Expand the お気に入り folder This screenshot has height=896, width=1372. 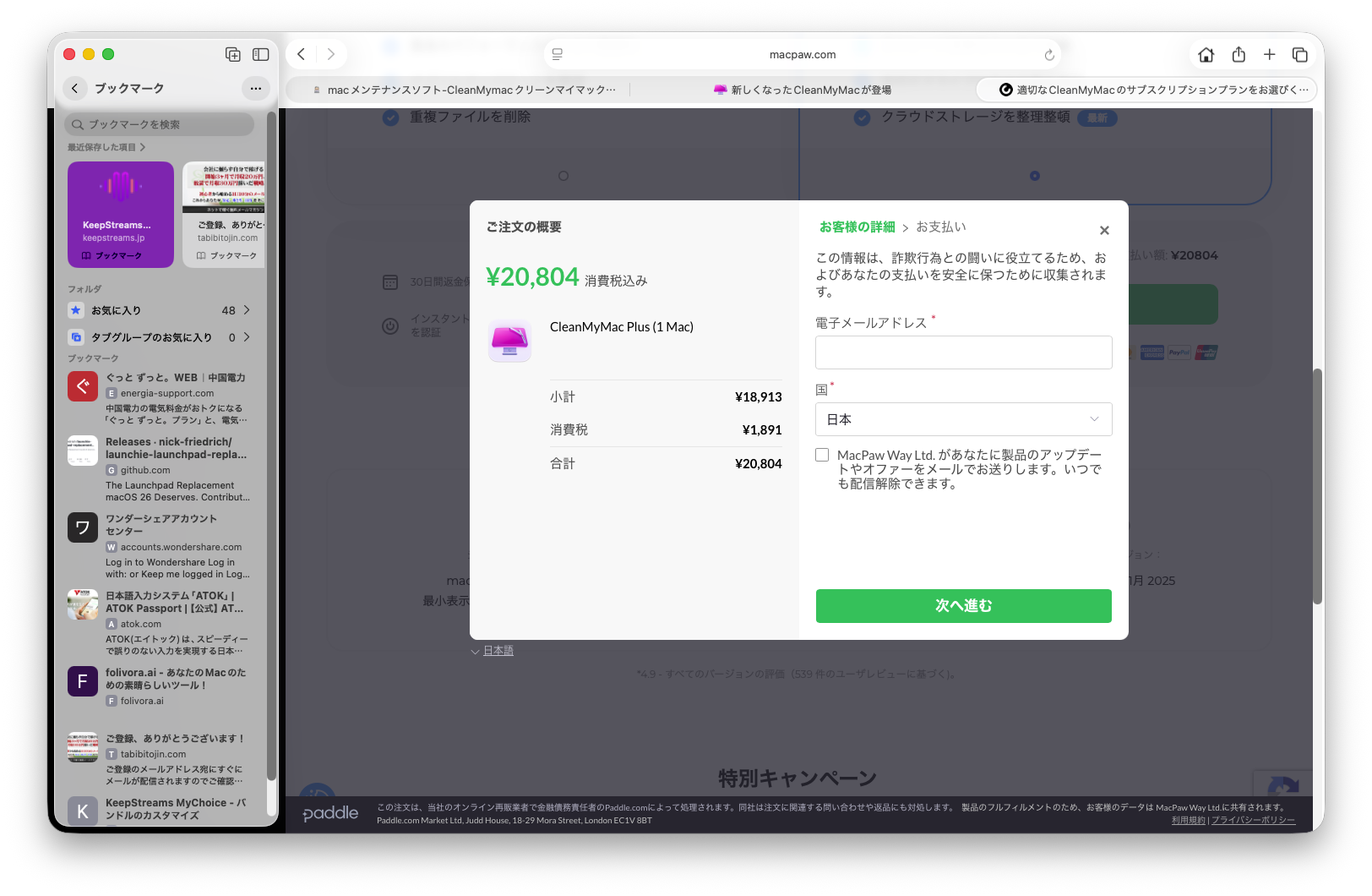point(159,311)
